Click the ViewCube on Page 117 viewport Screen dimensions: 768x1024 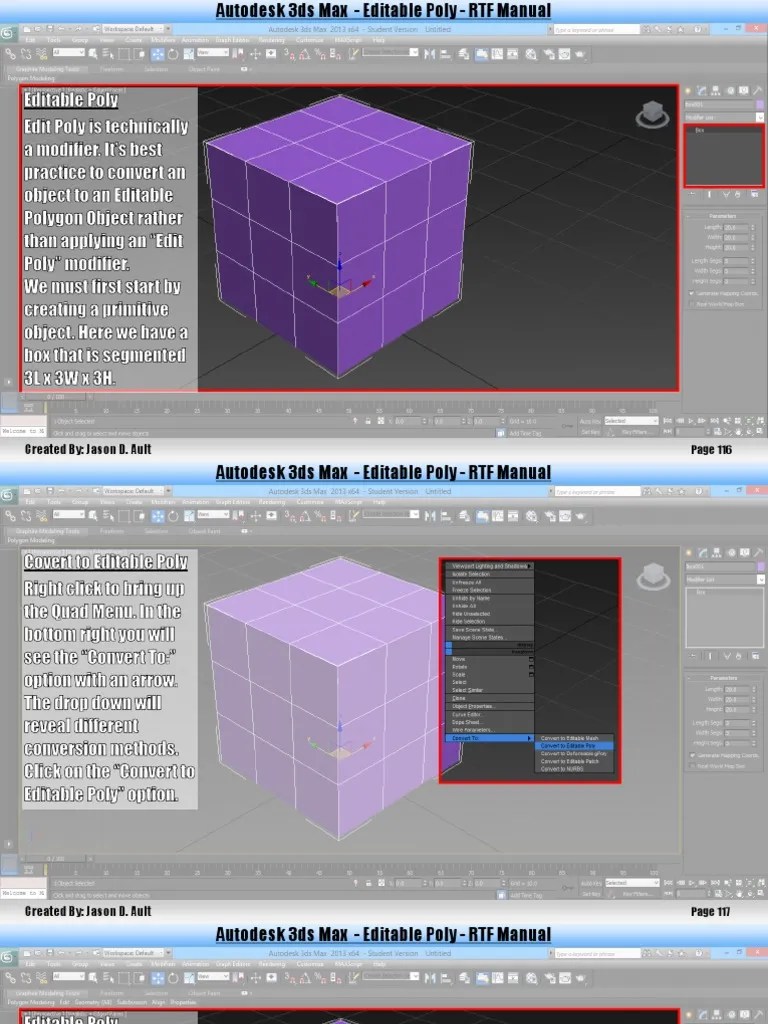pos(652,577)
